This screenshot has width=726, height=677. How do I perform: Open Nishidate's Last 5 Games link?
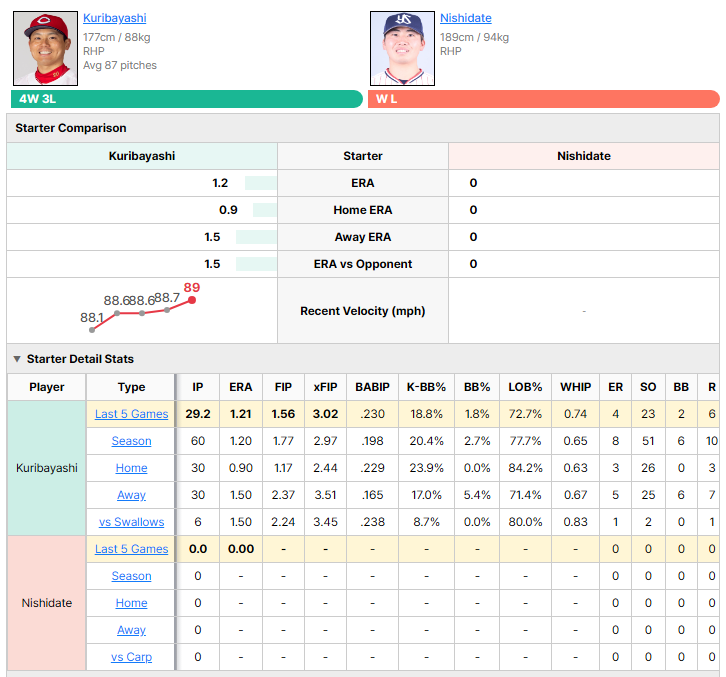point(131,549)
